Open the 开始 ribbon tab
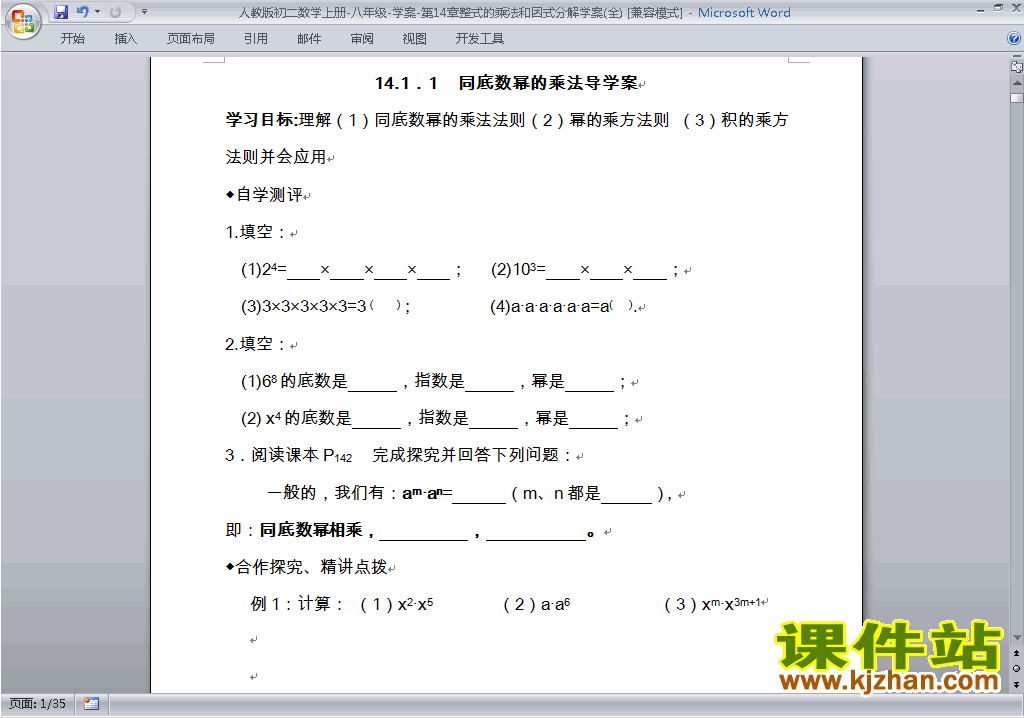1024x718 pixels. pos(72,39)
